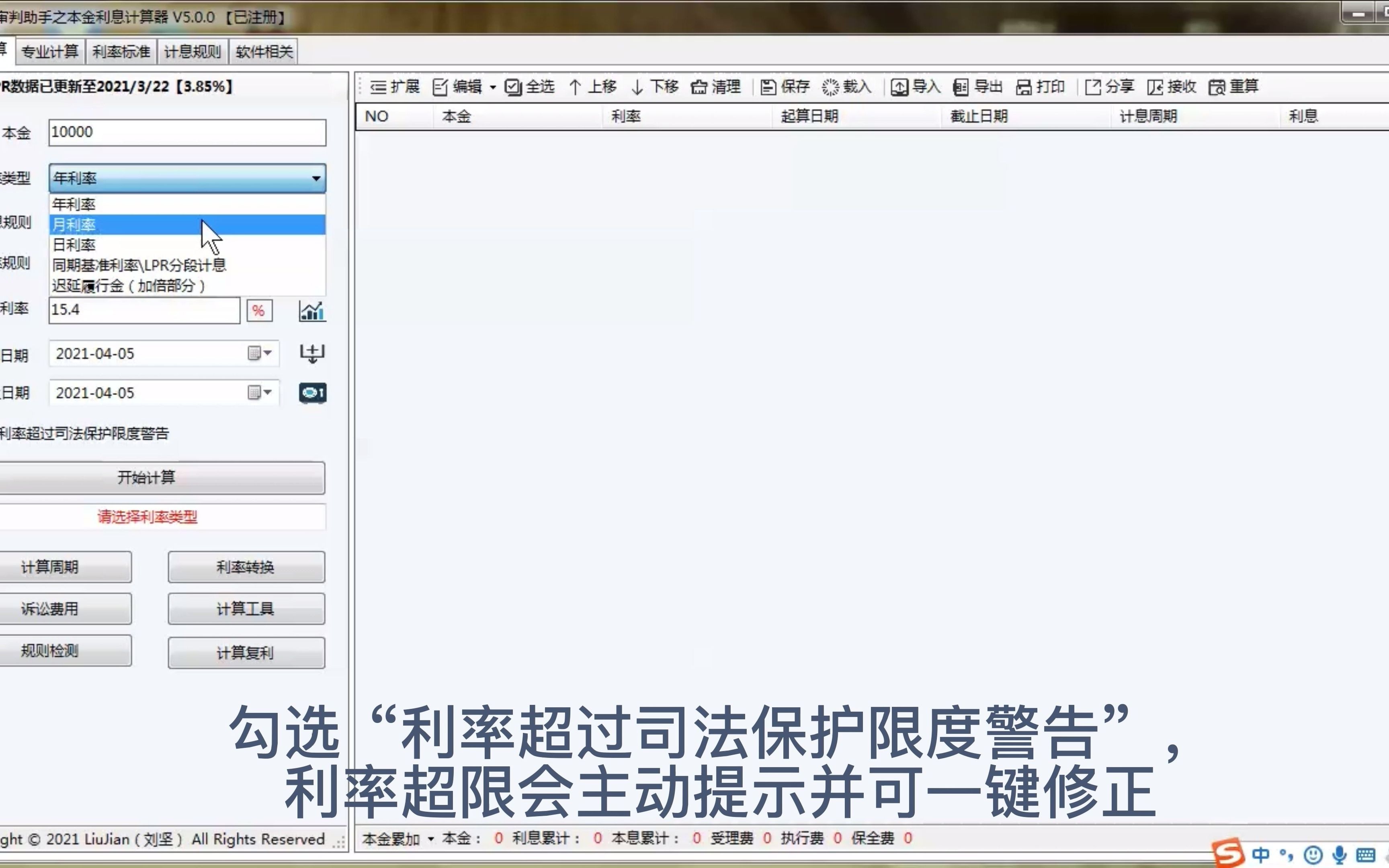Open the rate chart icon beside 利率 field

[x=312, y=311]
